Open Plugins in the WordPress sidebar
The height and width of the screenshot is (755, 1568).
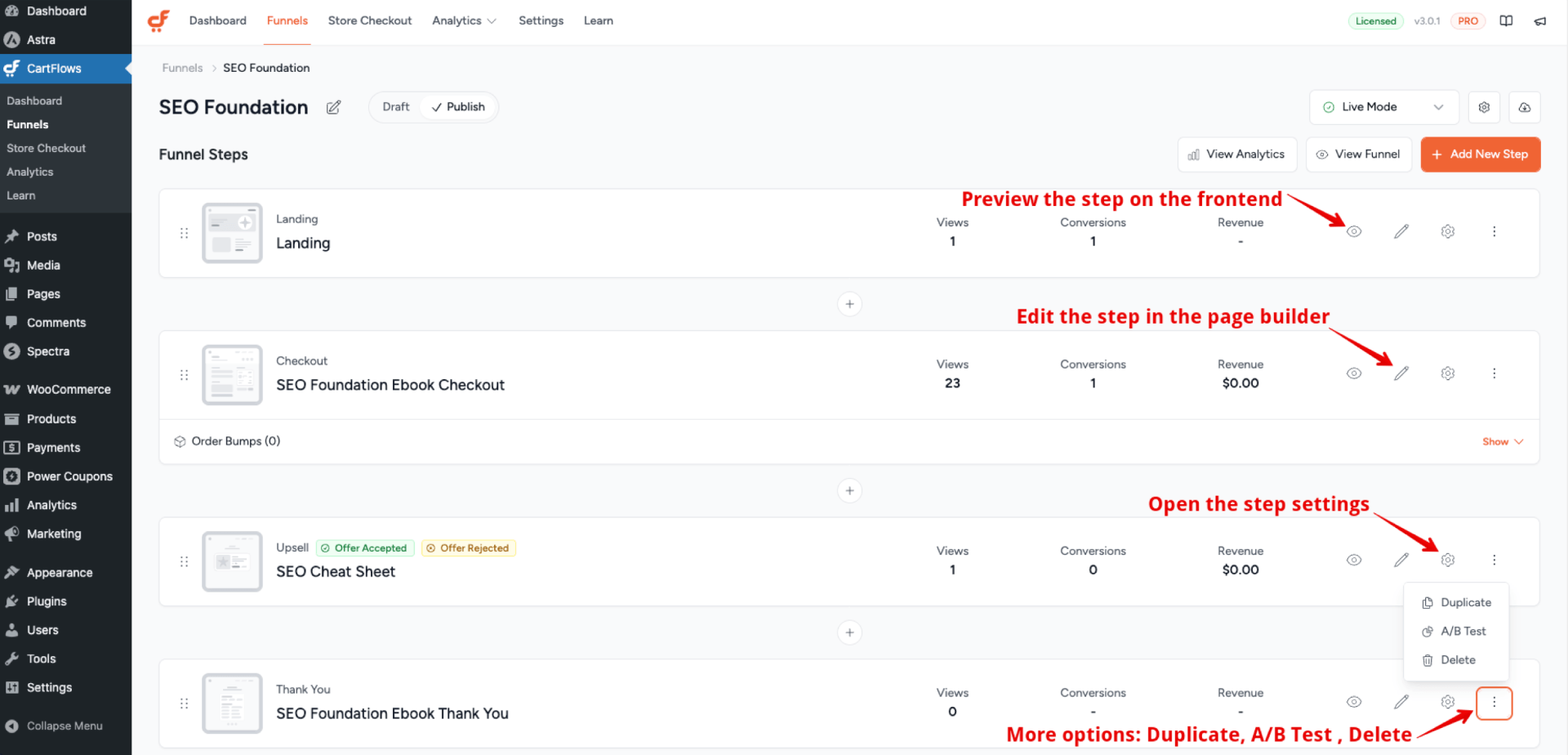[x=65, y=601]
